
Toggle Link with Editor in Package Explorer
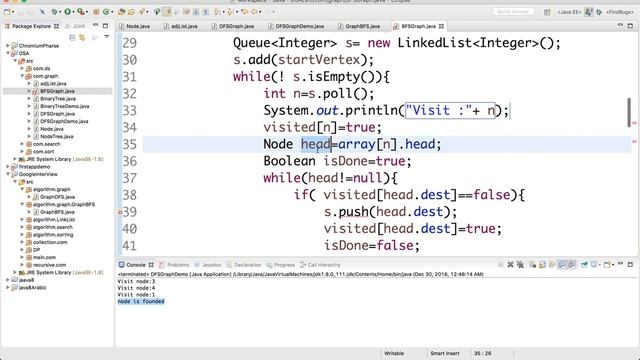coord(82,38)
